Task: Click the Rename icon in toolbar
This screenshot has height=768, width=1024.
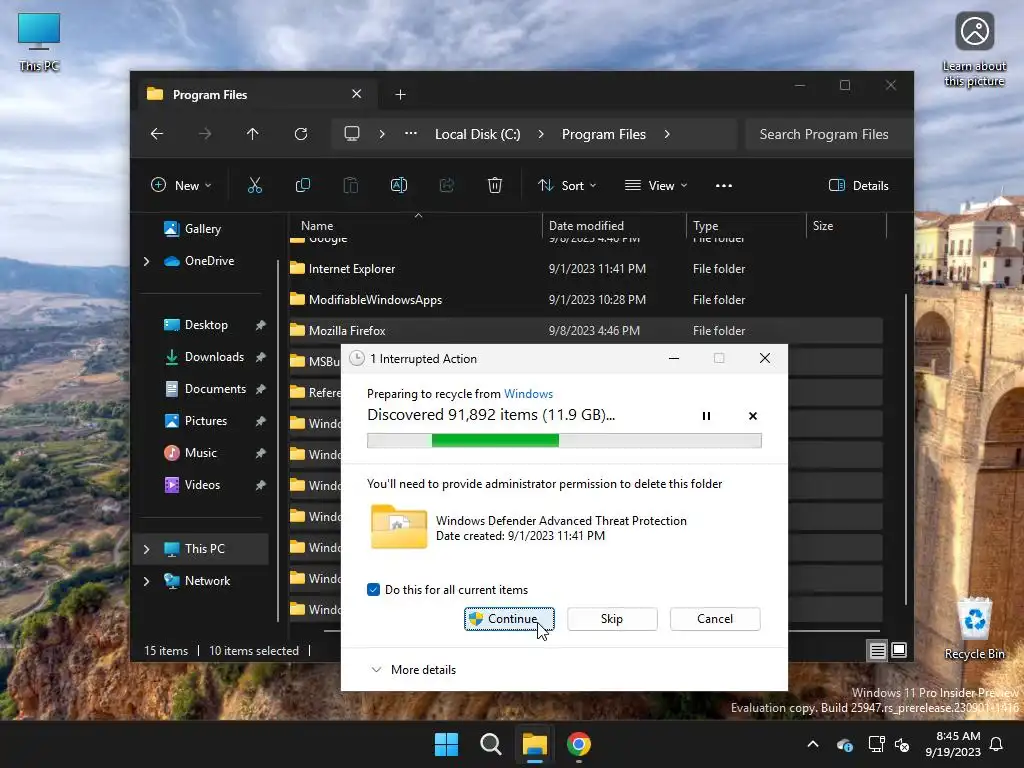Action: (x=398, y=185)
